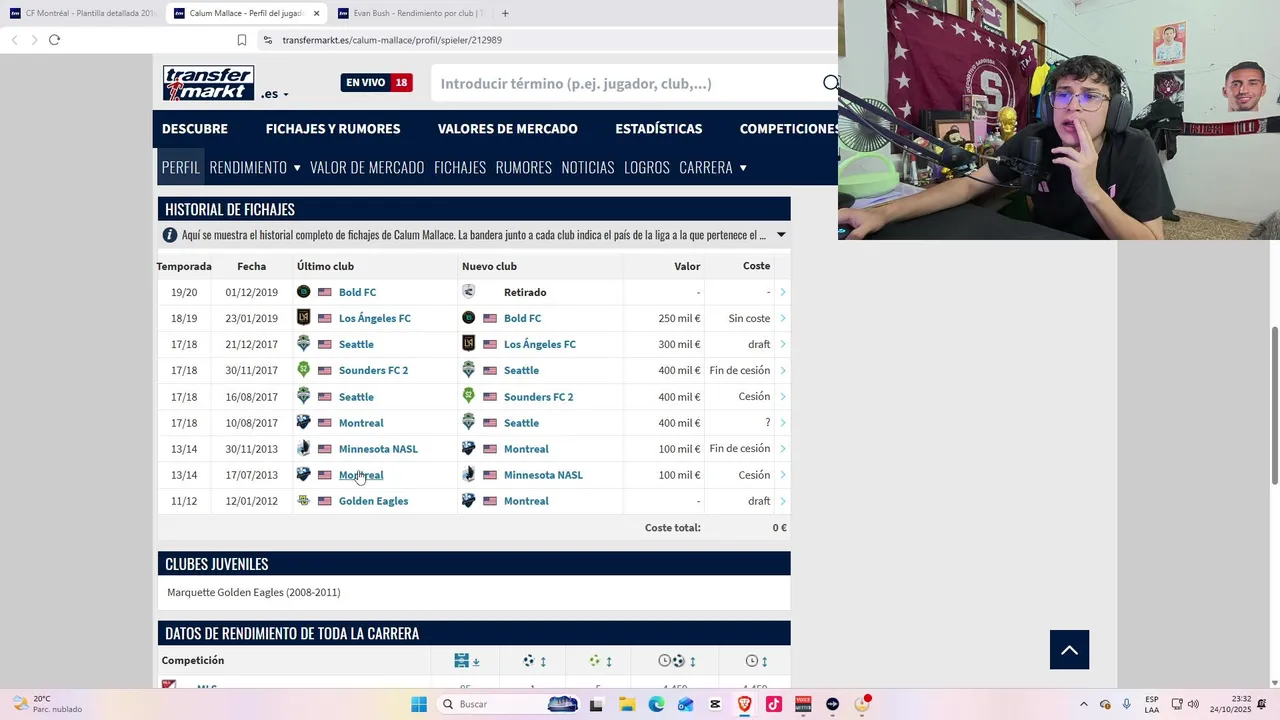
Task: Open the CapCut icon in the taskbar
Action: tap(715, 704)
